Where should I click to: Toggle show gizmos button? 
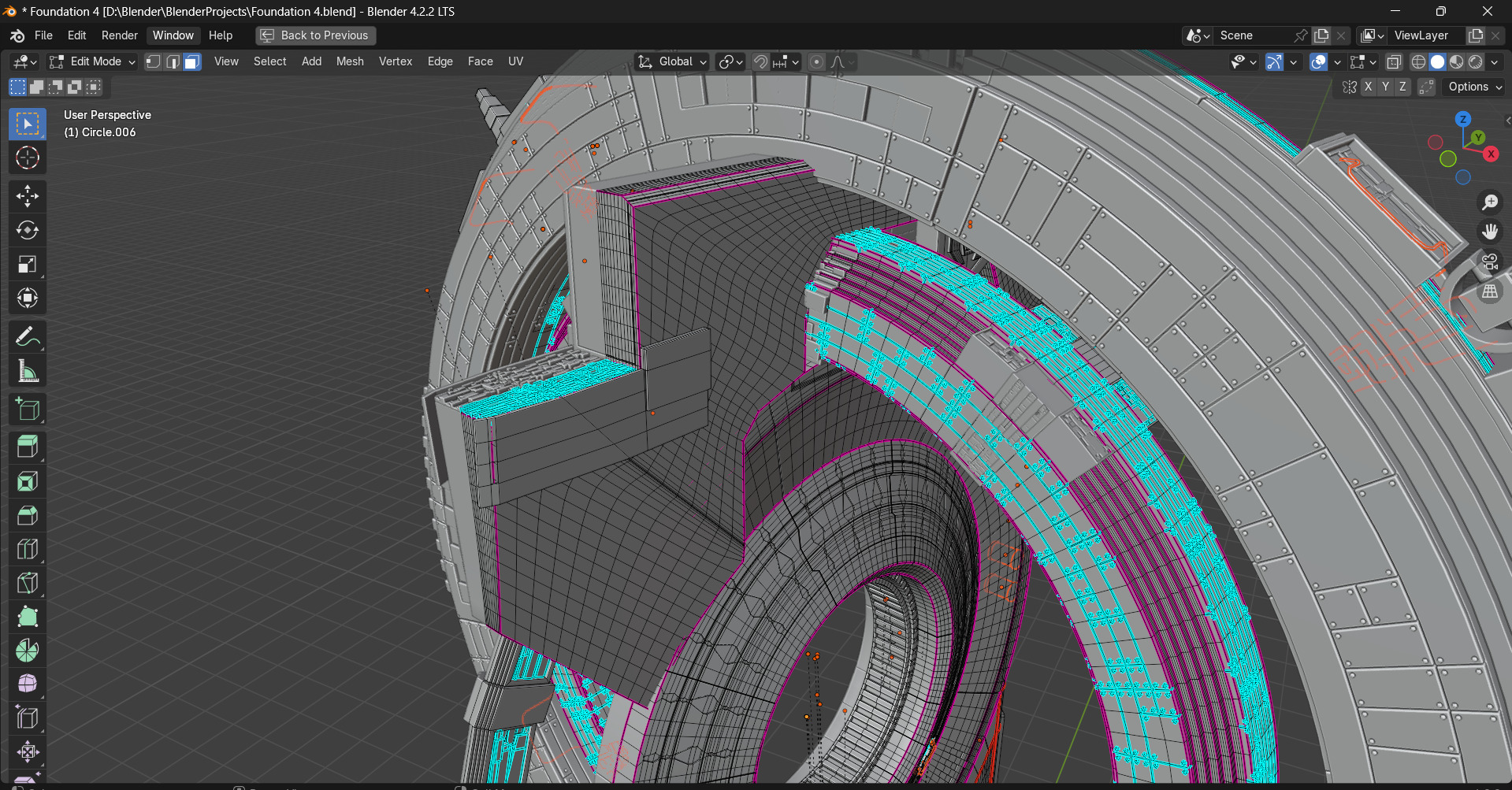point(1274,61)
